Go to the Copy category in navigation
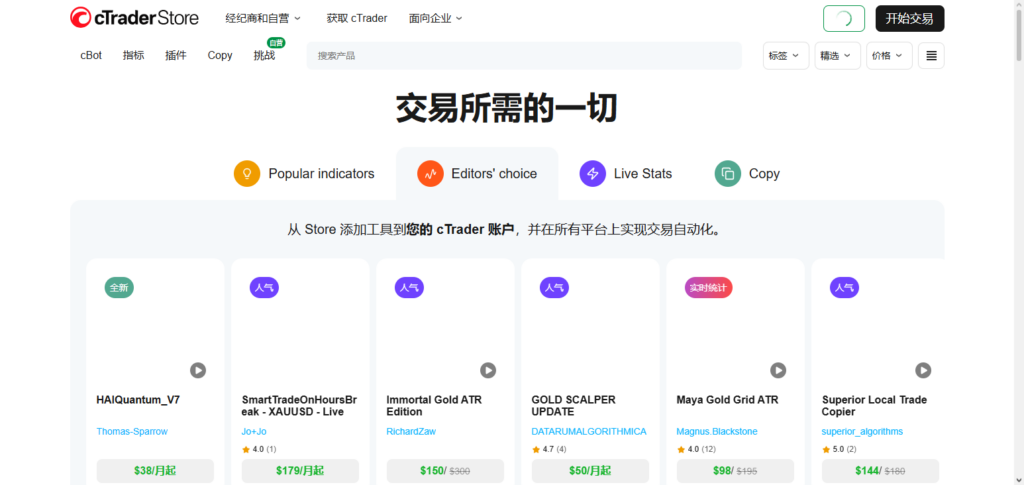This screenshot has height=485, width=1024. (x=220, y=55)
